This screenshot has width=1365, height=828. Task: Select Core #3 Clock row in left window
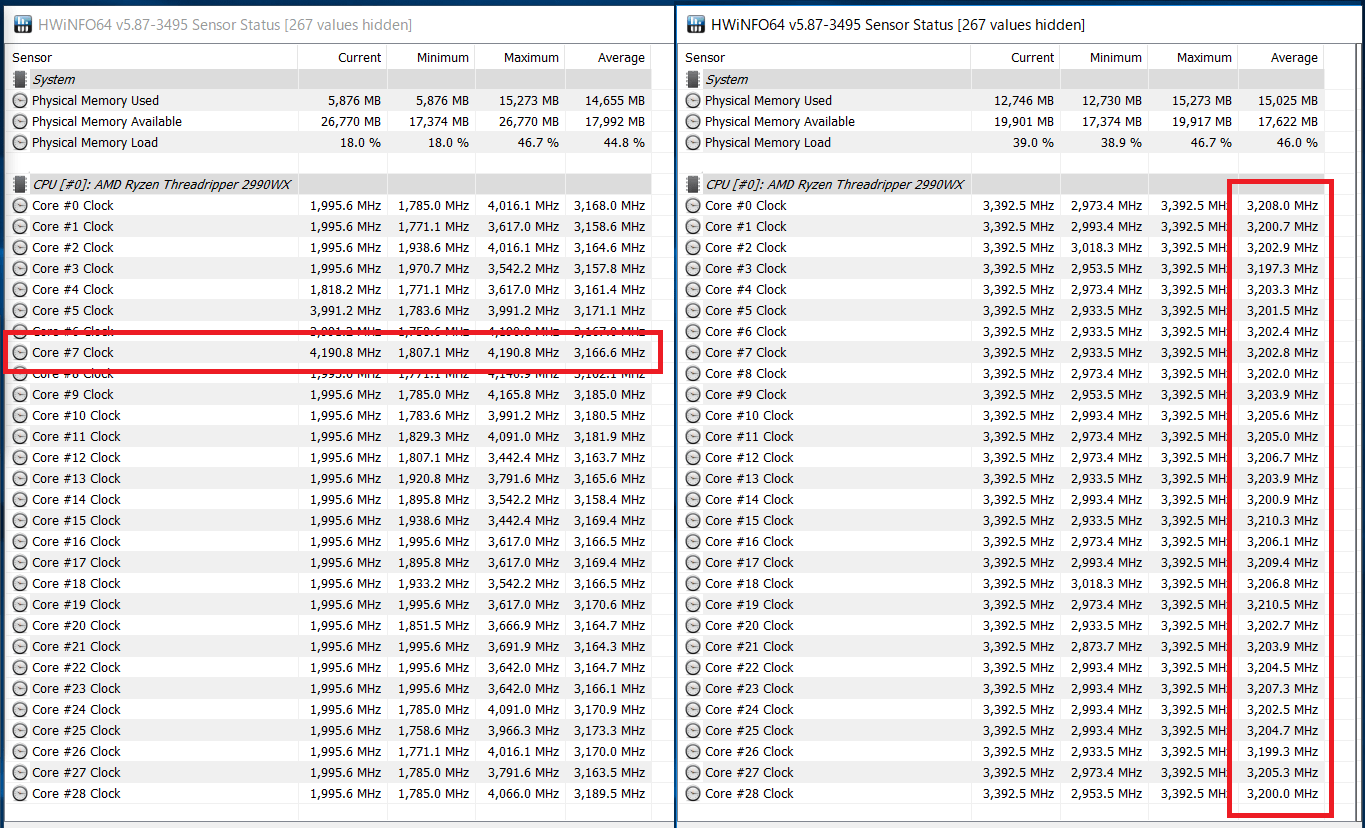(329, 268)
